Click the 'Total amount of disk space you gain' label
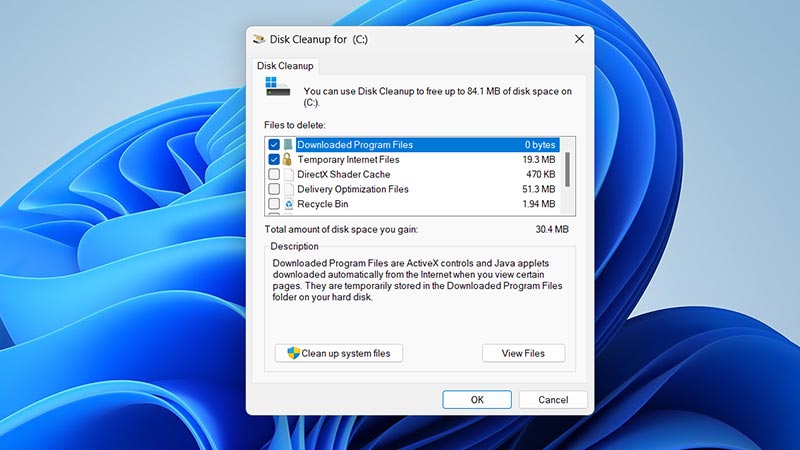This screenshot has width=800, height=450. coord(341,230)
